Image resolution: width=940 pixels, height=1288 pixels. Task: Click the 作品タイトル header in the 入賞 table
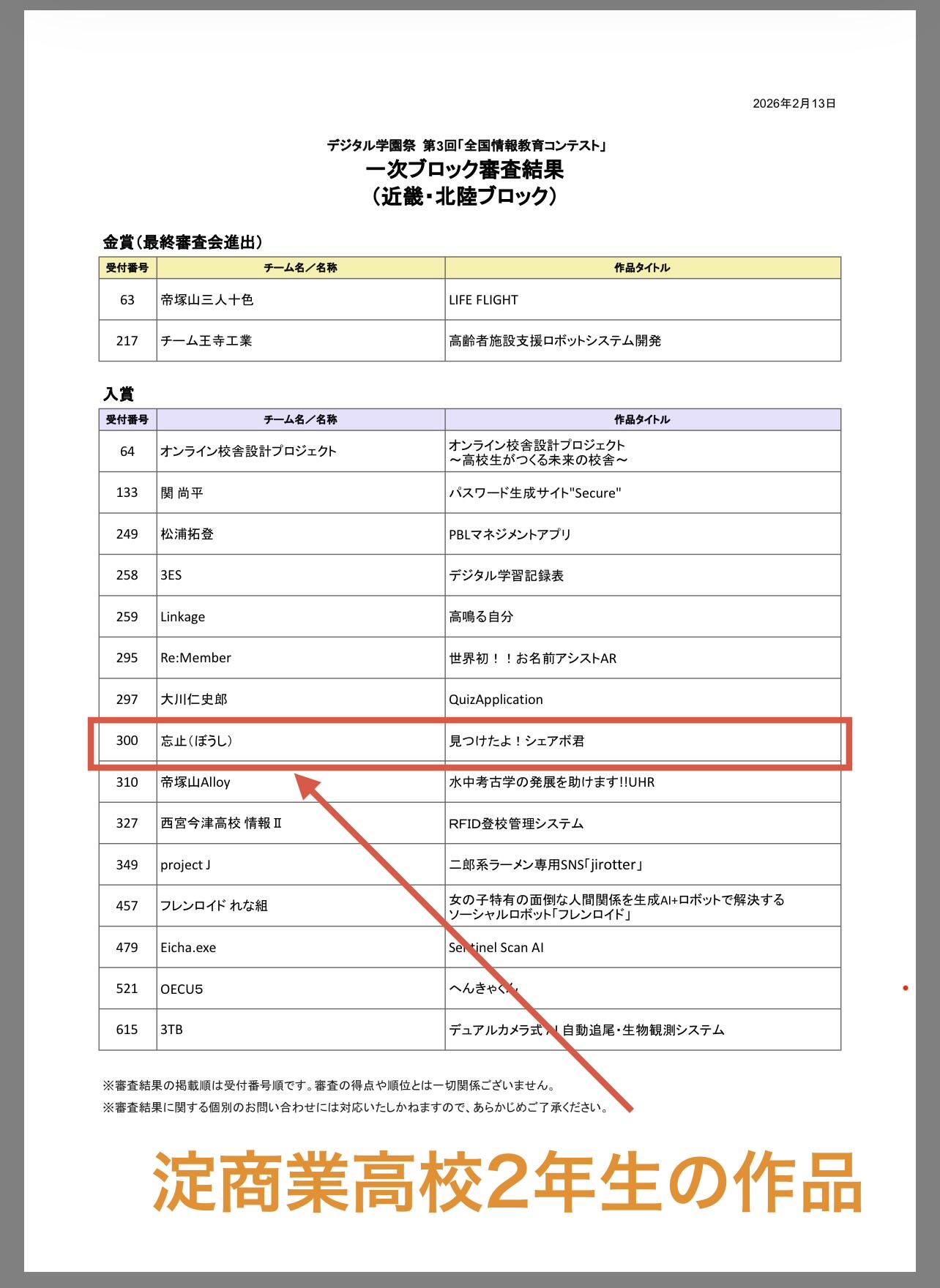[642, 419]
